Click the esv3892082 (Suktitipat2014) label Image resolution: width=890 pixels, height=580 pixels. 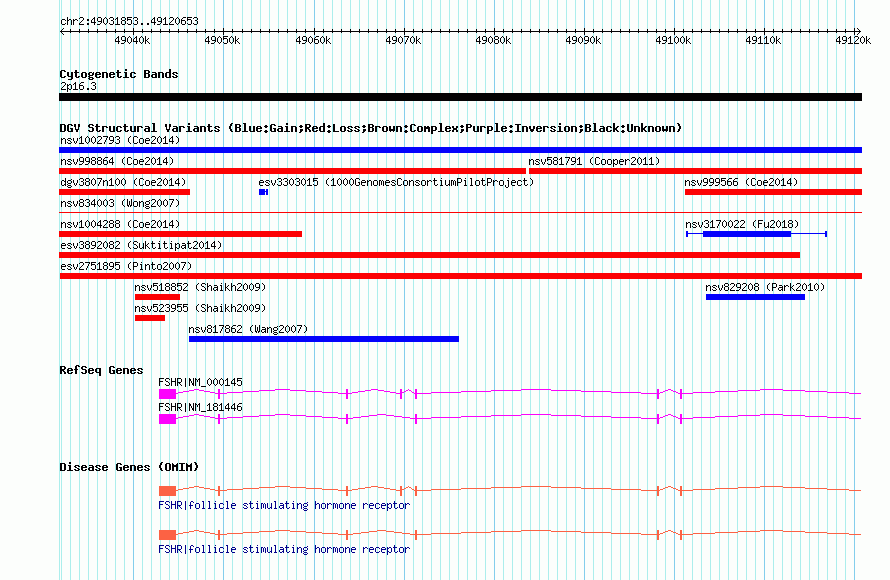click(141, 245)
